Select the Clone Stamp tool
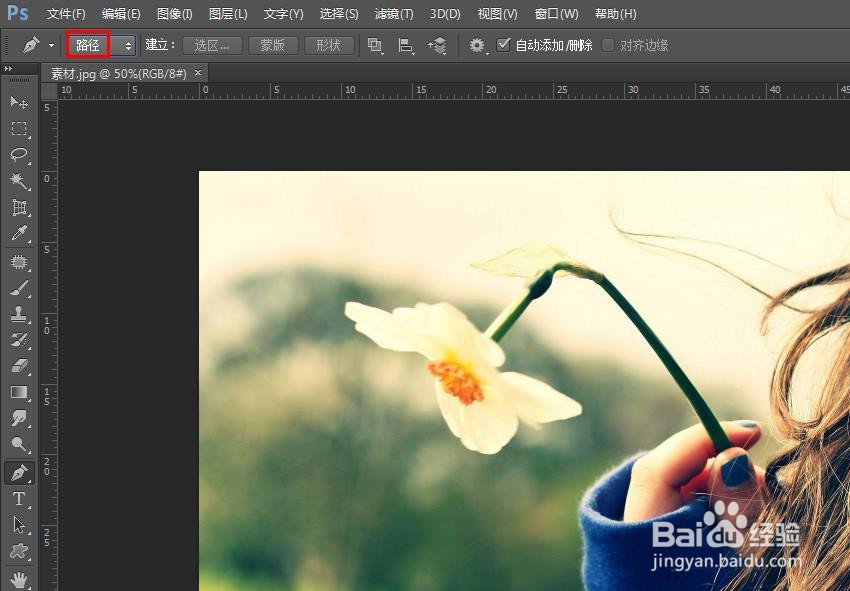The height and width of the screenshot is (591, 850). tap(19, 314)
